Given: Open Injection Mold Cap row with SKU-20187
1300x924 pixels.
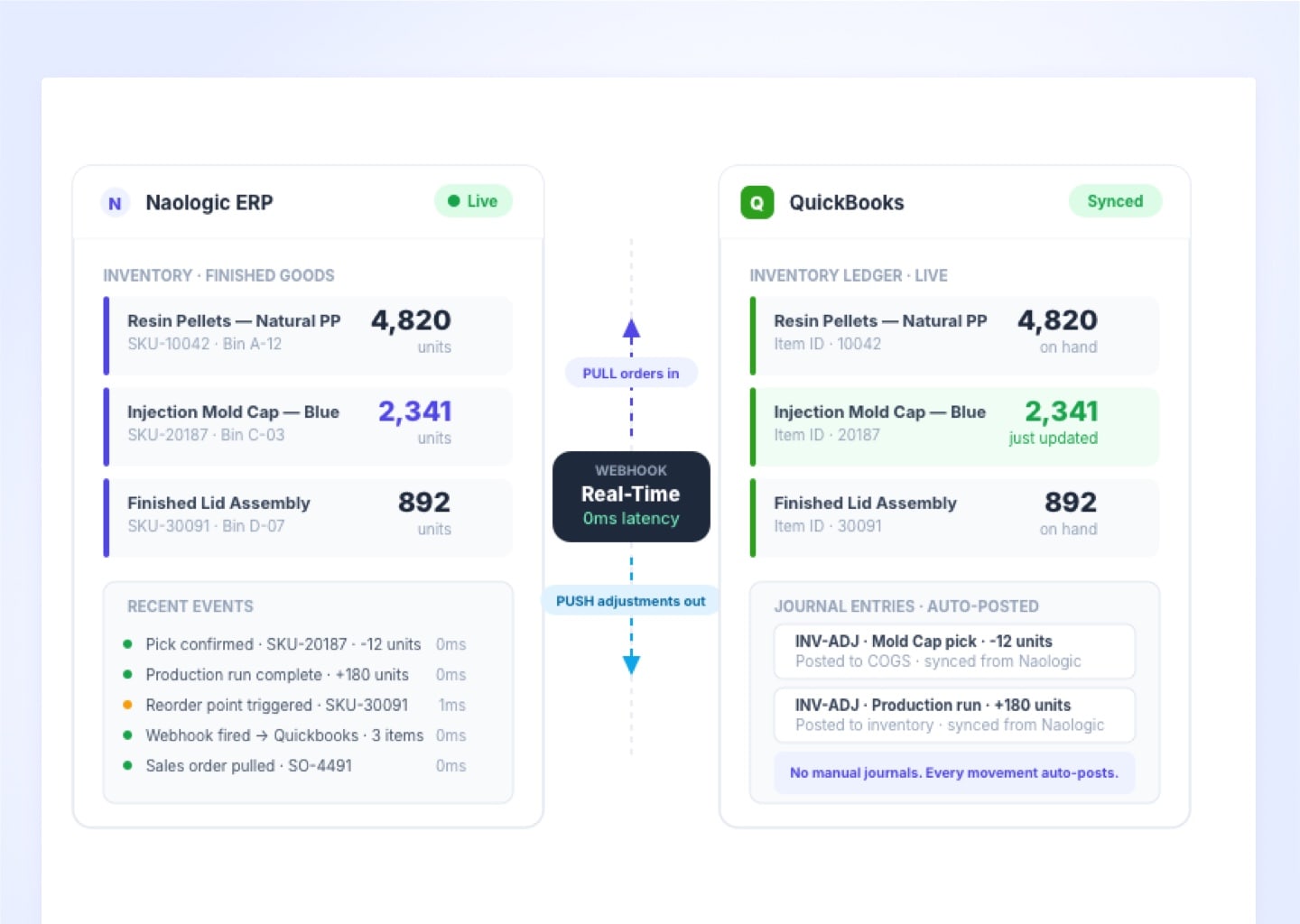Looking at the screenshot, I should (308, 427).
